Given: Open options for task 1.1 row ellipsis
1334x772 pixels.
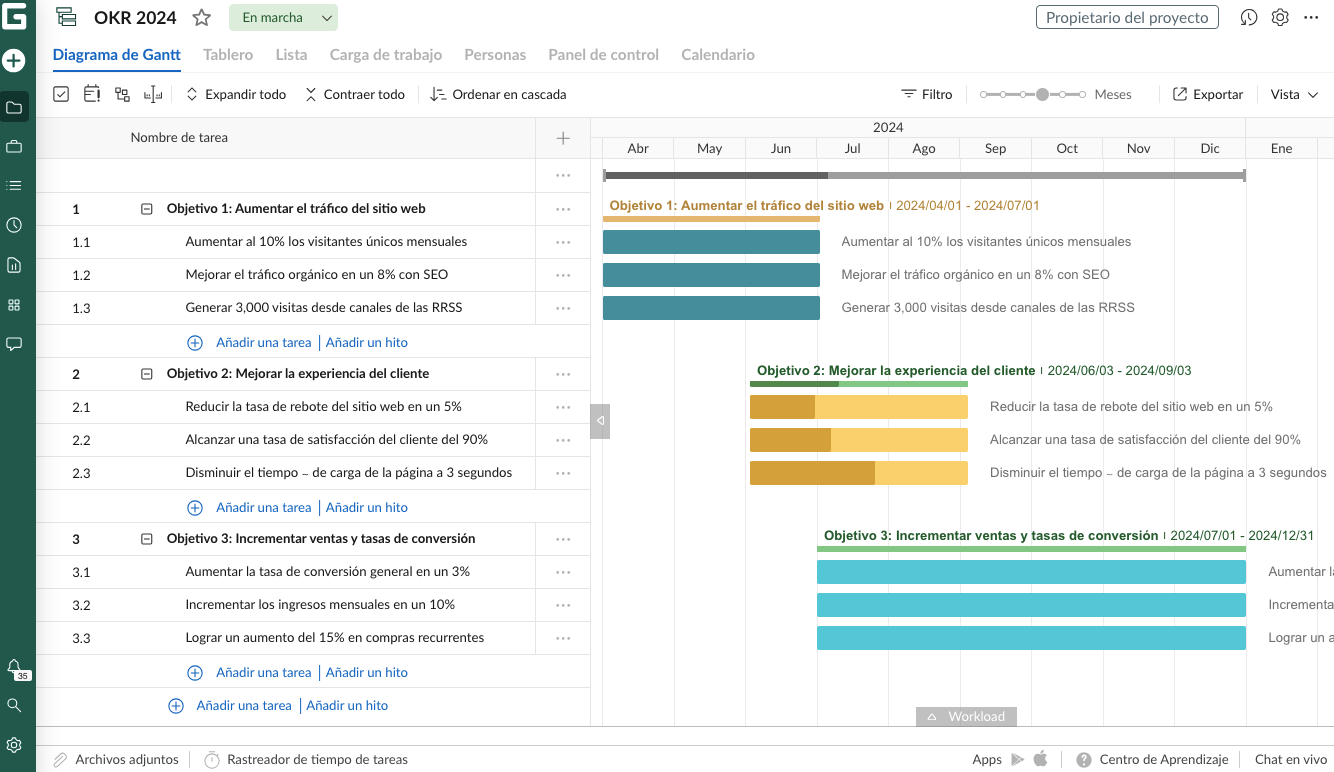Looking at the screenshot, I should pos(563,242).
